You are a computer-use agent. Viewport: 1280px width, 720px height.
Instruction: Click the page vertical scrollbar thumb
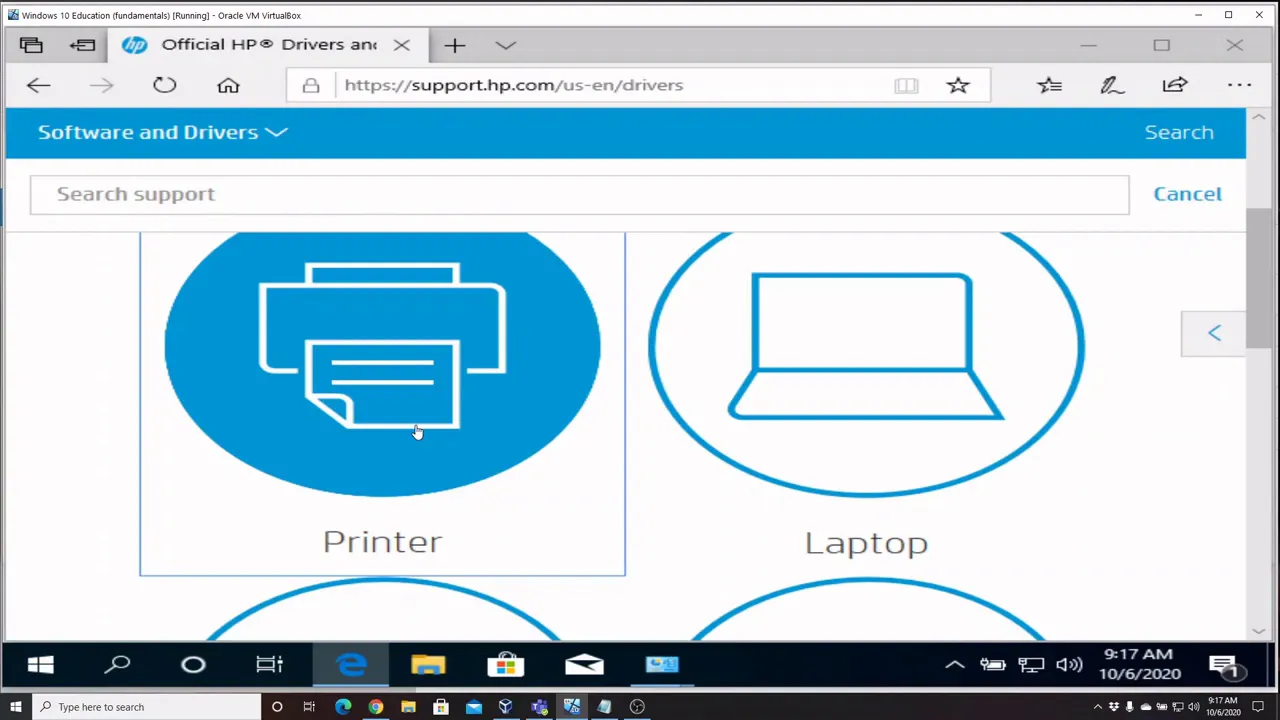(x=1258, y=277)
